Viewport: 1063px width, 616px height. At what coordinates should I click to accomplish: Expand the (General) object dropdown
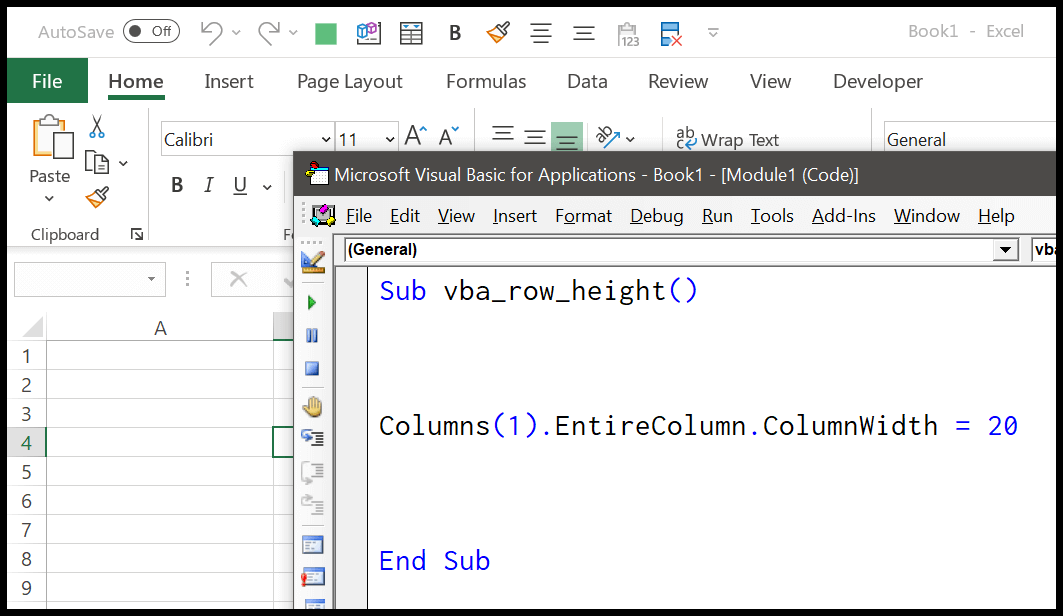point(1005,250)
